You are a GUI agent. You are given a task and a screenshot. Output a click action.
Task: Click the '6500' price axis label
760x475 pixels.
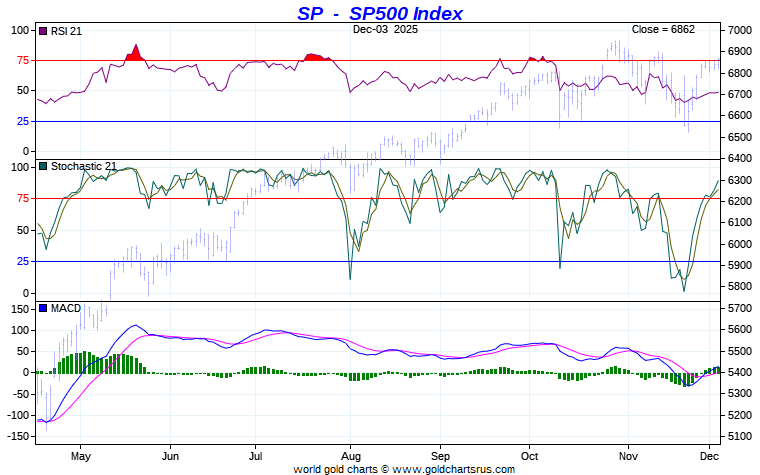740,137
